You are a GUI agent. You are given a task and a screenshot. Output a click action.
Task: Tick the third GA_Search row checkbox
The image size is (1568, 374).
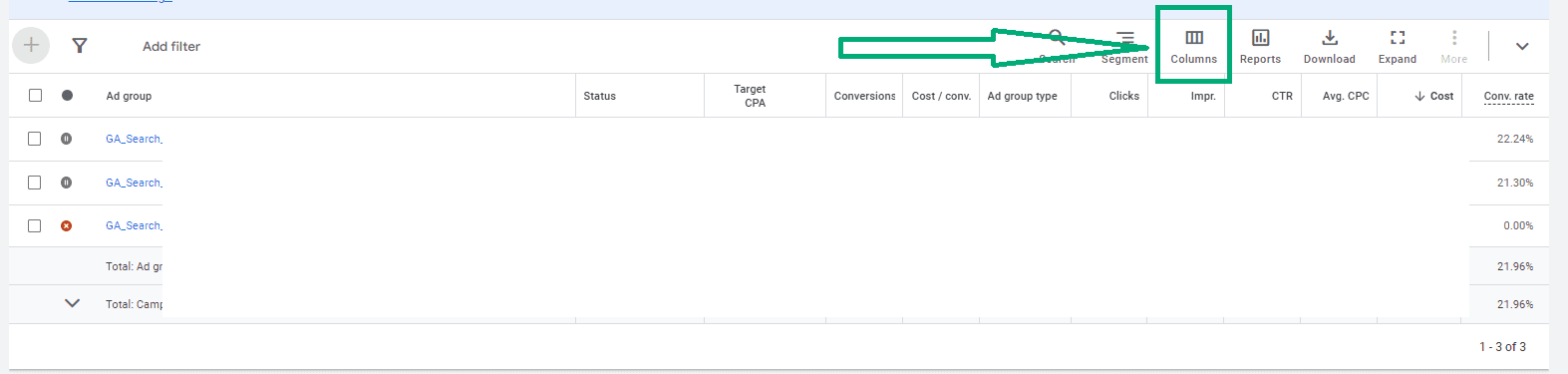pyautogui.click(x=35, y=225)
